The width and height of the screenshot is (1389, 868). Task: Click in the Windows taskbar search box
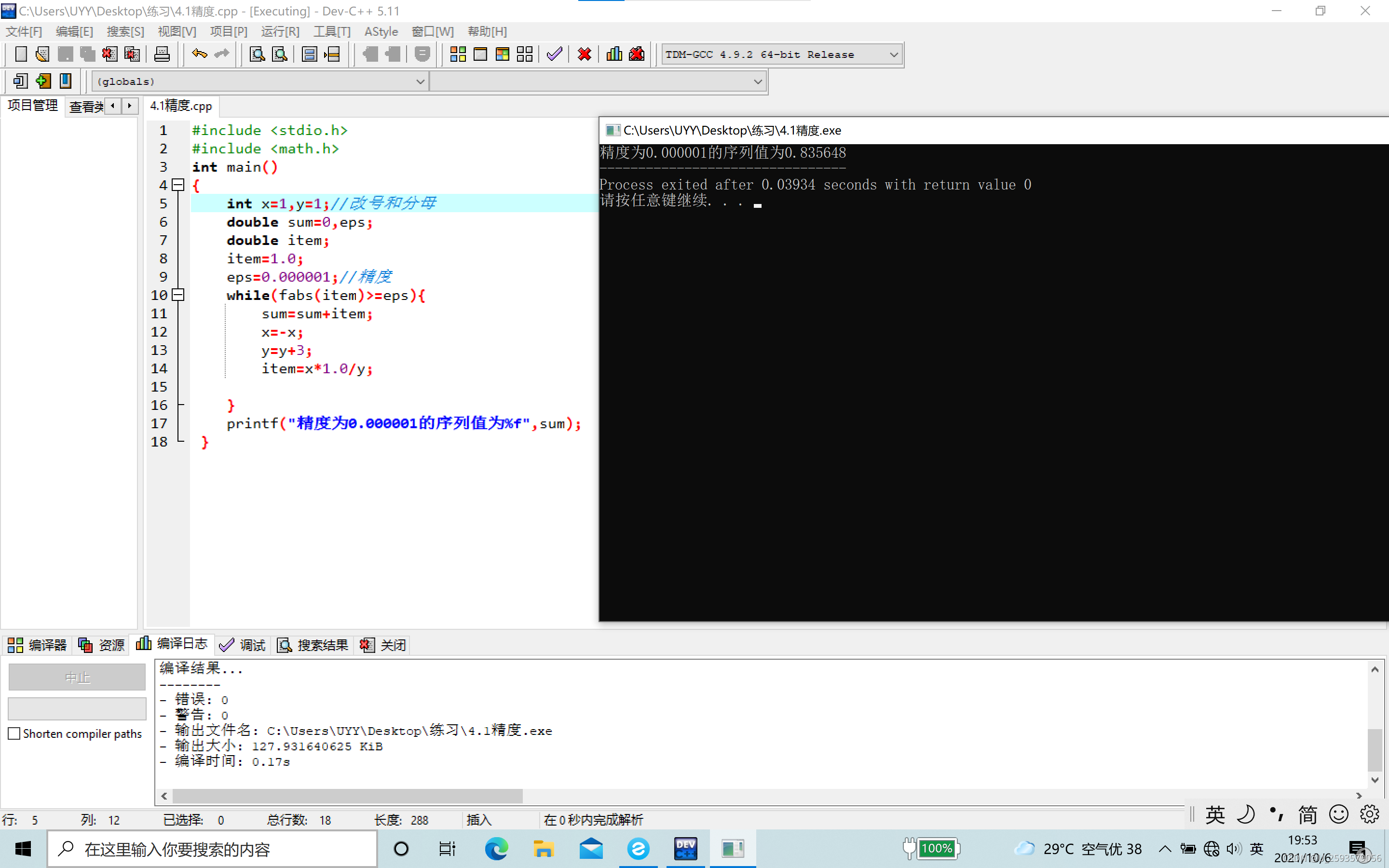click(x=212, y=849)
